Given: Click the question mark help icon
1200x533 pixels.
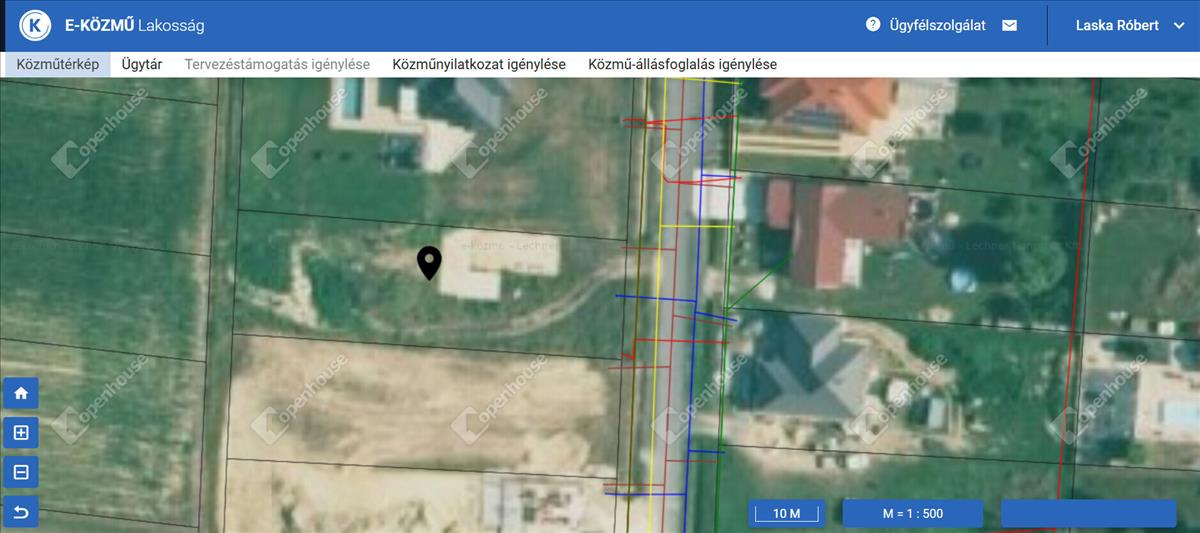Looking at the screenshot, I should coord(873,25).
